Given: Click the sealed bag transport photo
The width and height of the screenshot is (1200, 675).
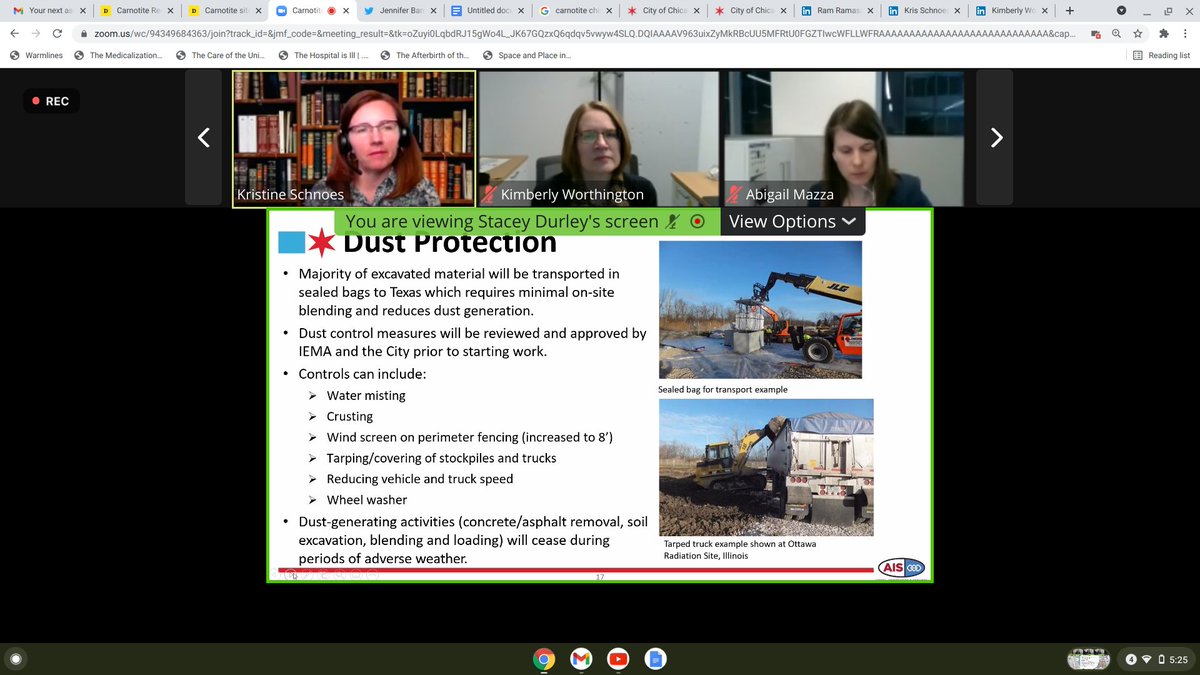Looking at the screenshot, I should (x=760, y=309).
